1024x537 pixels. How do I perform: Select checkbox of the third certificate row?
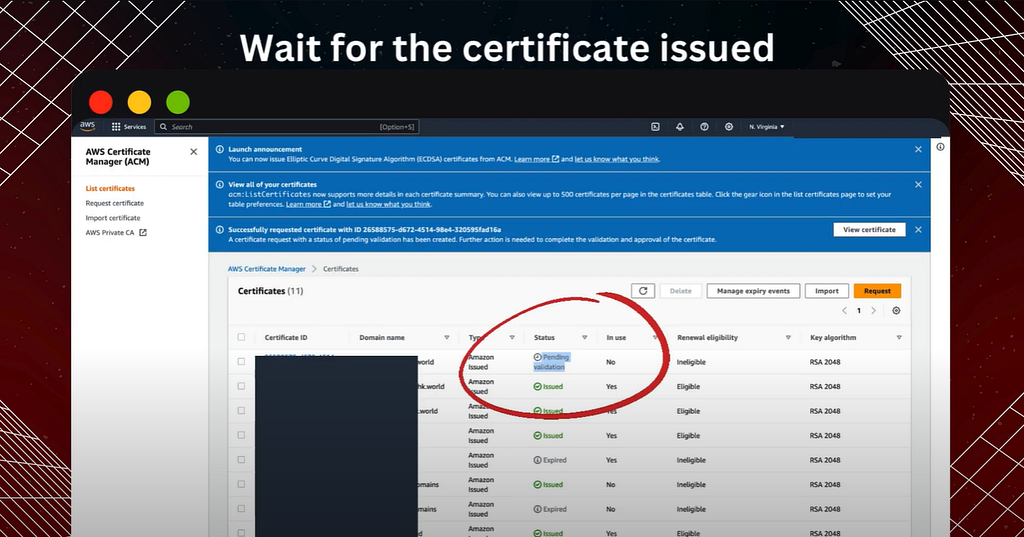pos(241,410)
